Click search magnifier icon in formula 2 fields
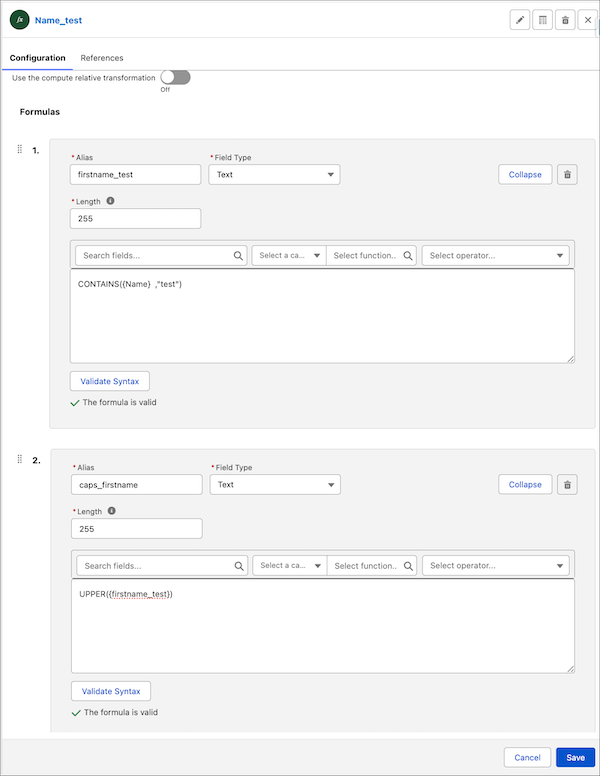The width and height of the screenshot is (600, 776). click(239, 566)
